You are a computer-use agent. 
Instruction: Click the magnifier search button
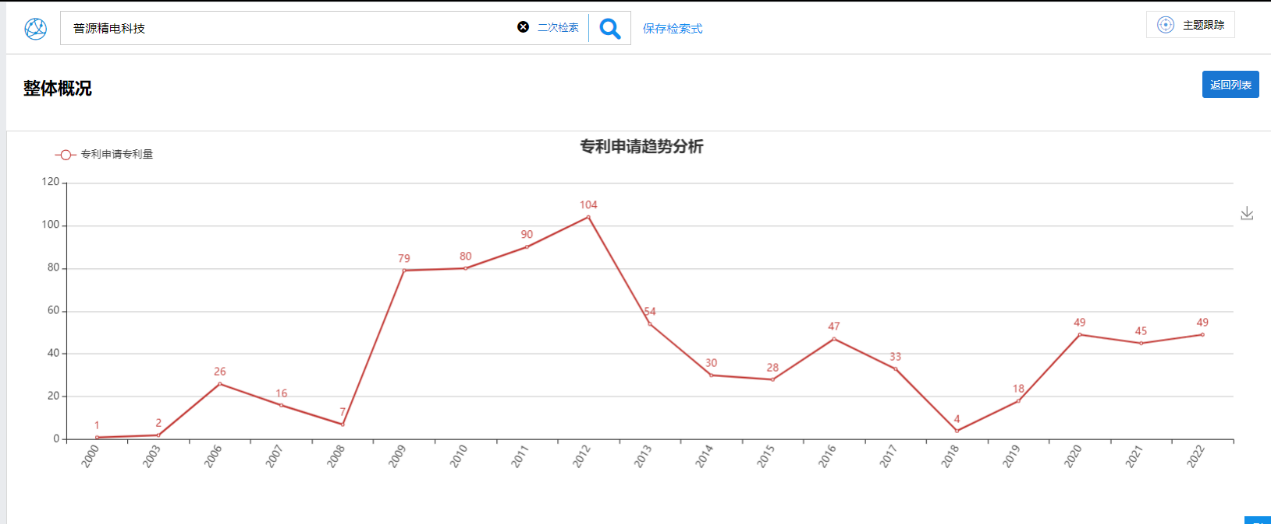point(609,28)
